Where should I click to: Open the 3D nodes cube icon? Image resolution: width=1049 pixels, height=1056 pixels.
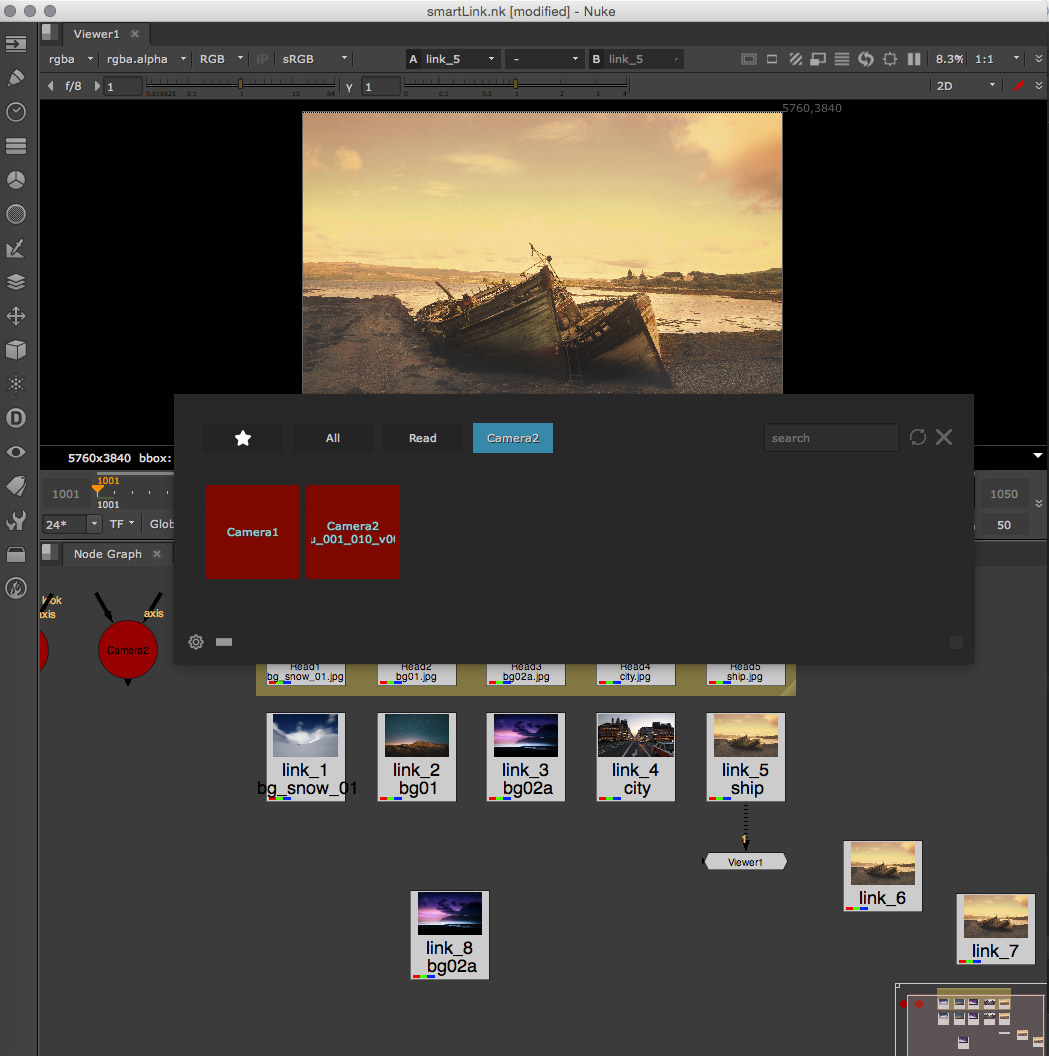coord(16,350)
